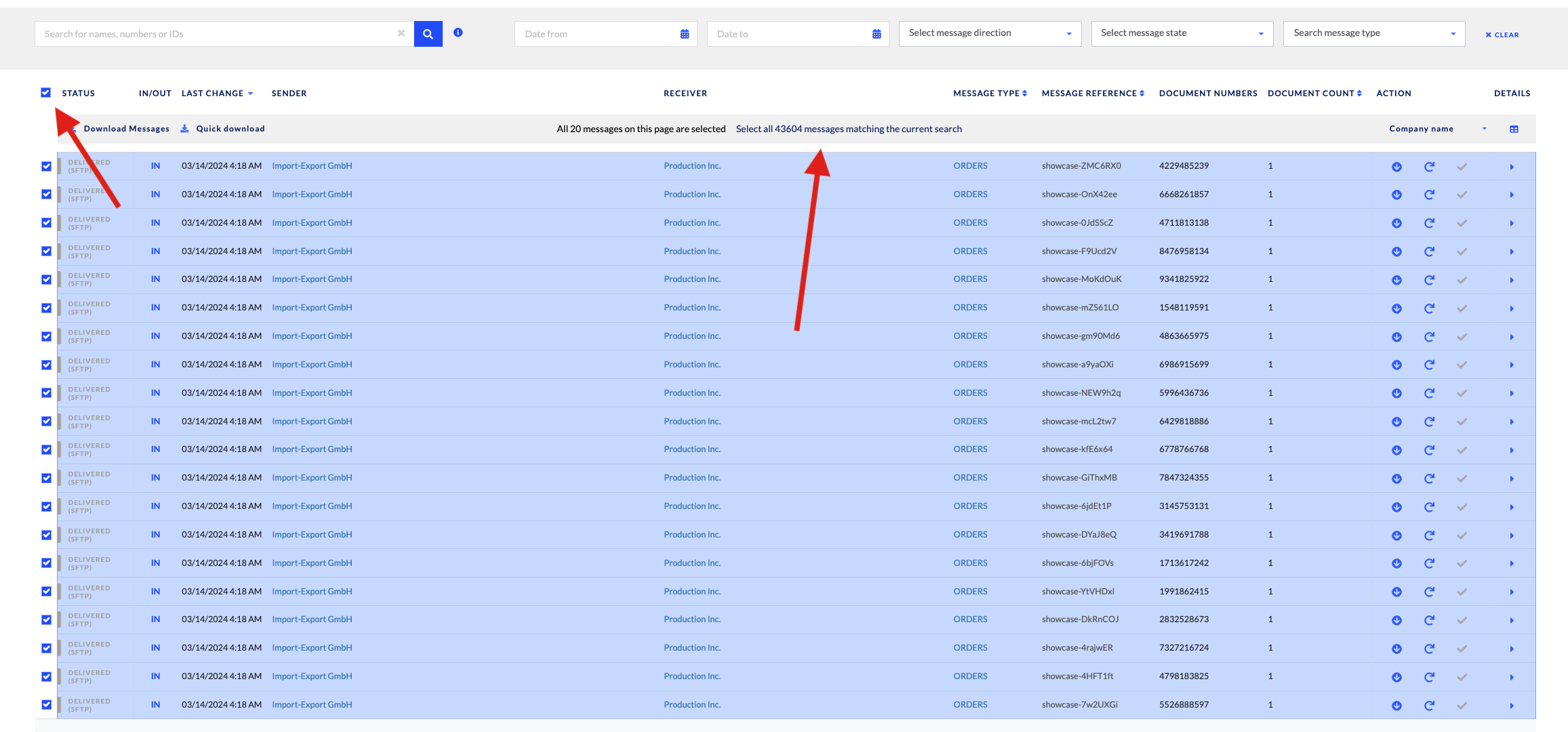
Task: Uncheck the row checkbox for showcase-6bjFOVs
Action: pyautogui.click(x=46, y=563)
